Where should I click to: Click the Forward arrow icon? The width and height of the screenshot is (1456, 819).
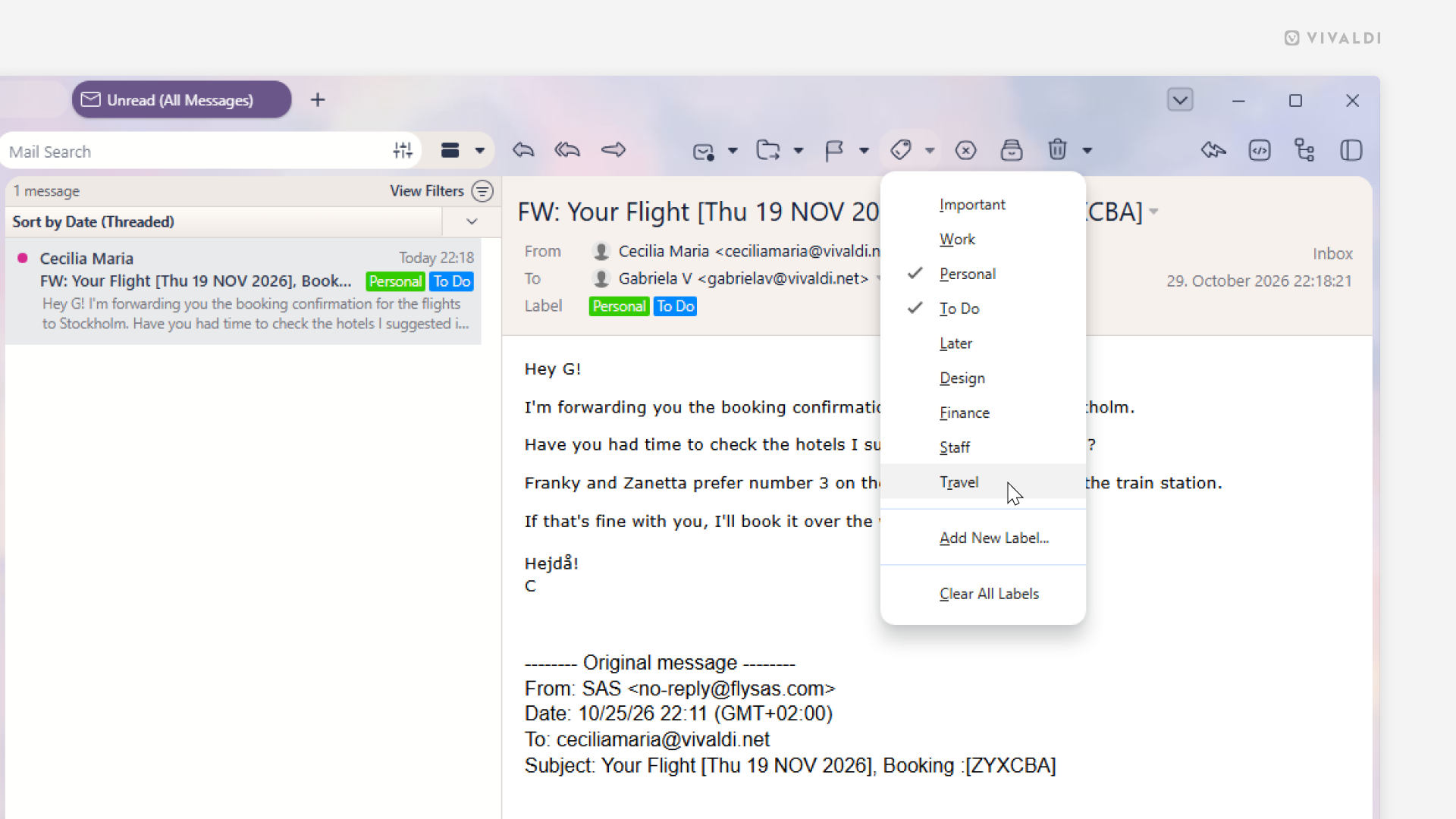click(613, 150)
